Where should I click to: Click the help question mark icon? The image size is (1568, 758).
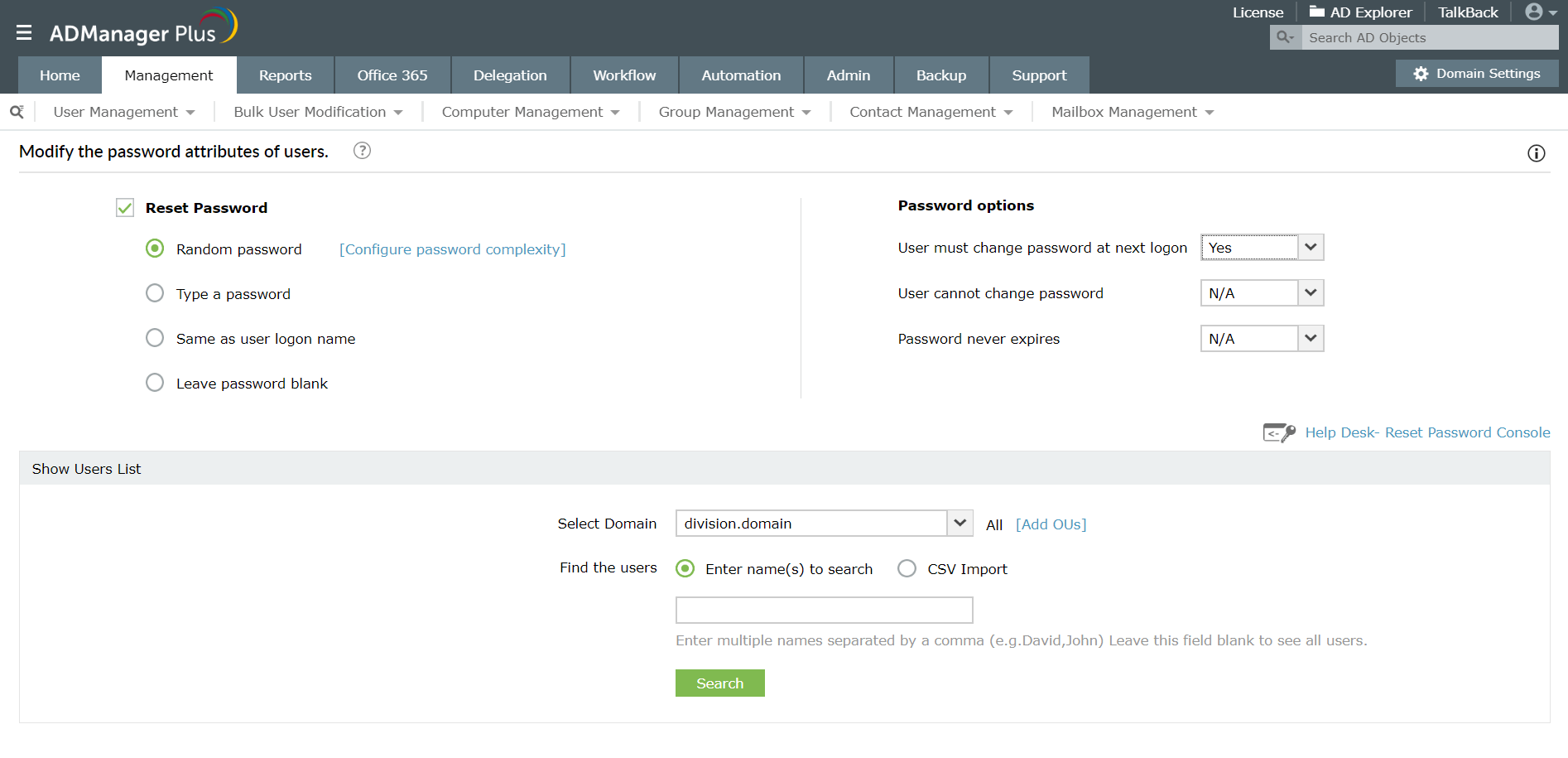(x=362, y=151)
